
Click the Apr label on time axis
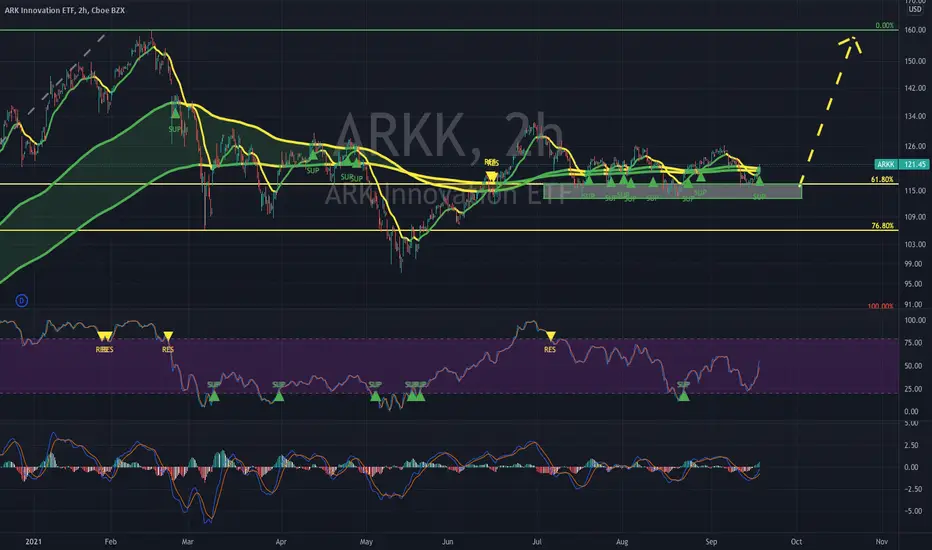pos(281,542)
